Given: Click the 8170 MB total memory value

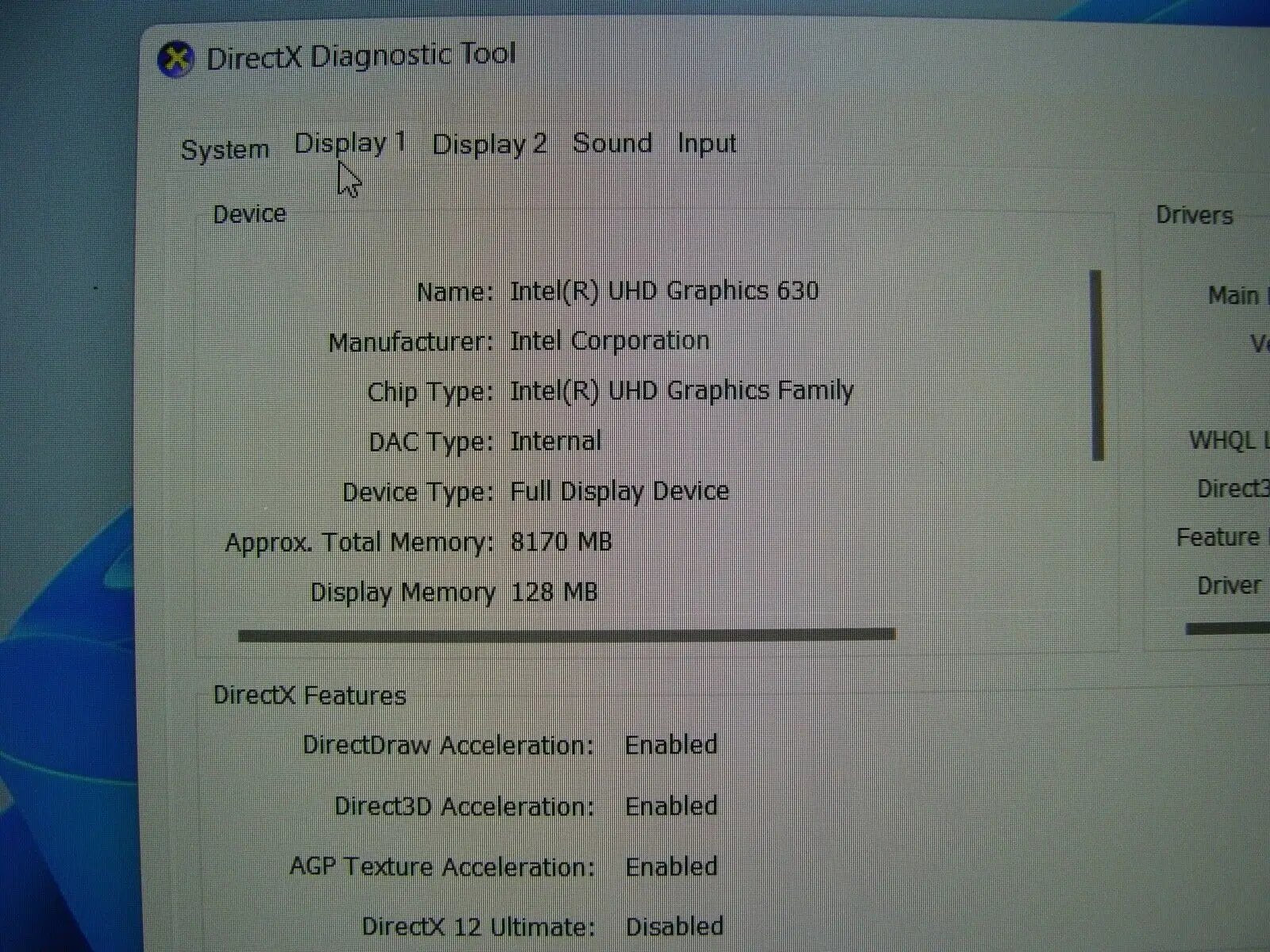Looking at the screenshot, I should (x=563, y=541).
